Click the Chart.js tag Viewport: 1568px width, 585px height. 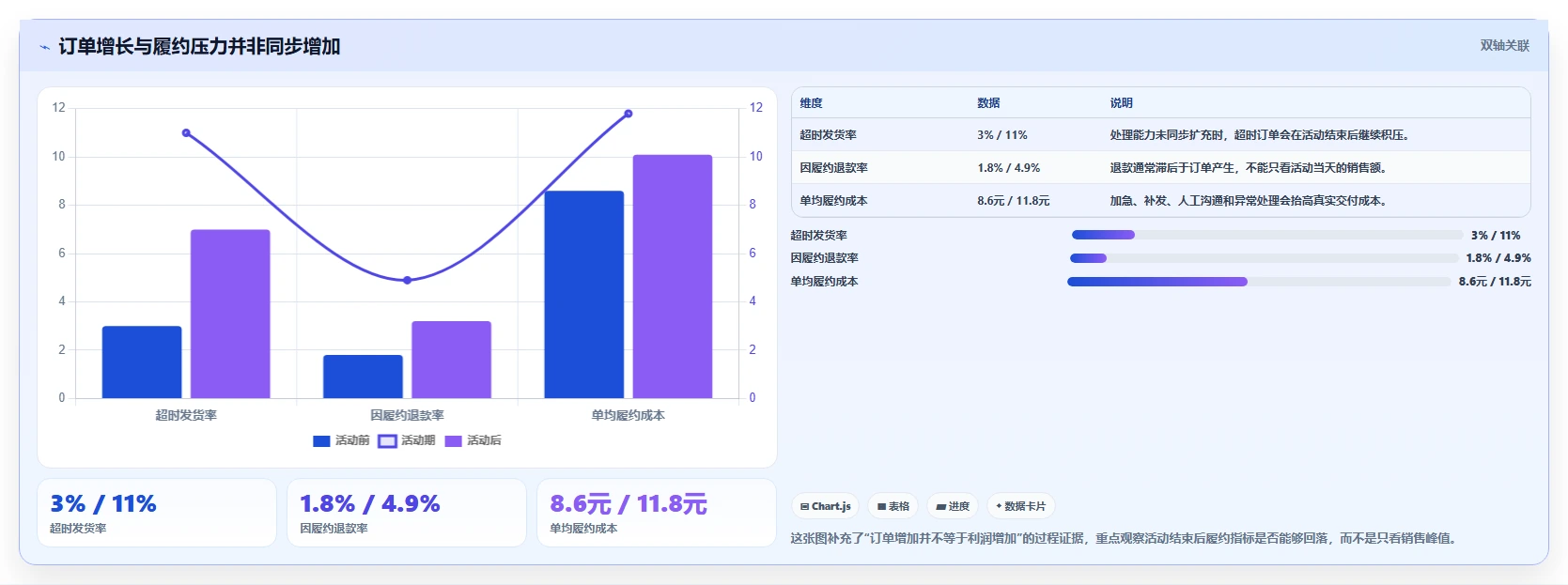click(825, 506)
